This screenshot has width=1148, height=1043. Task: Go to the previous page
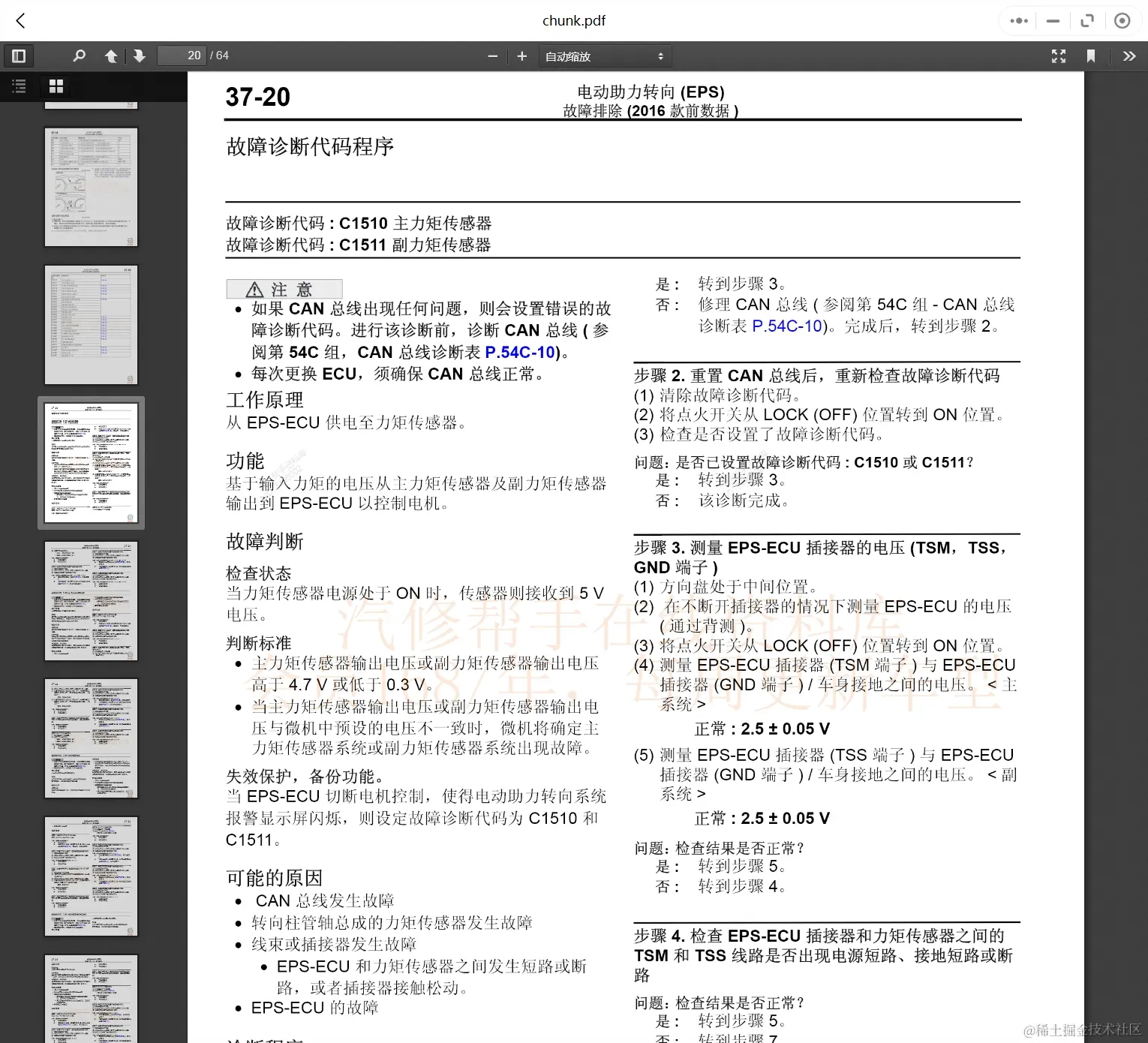(x=111, y=56)
